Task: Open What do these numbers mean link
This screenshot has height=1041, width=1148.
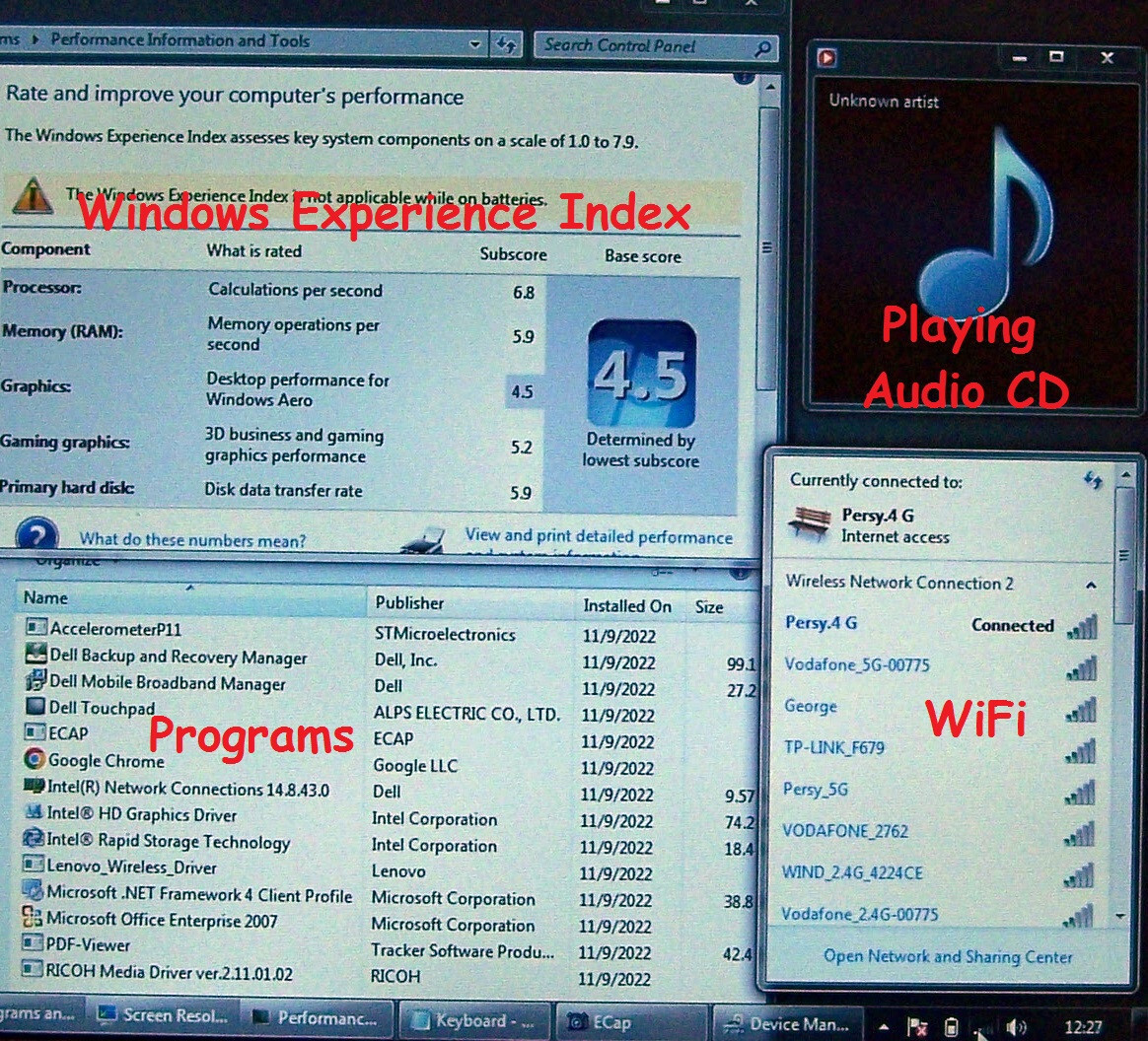Action: [192, 540]
